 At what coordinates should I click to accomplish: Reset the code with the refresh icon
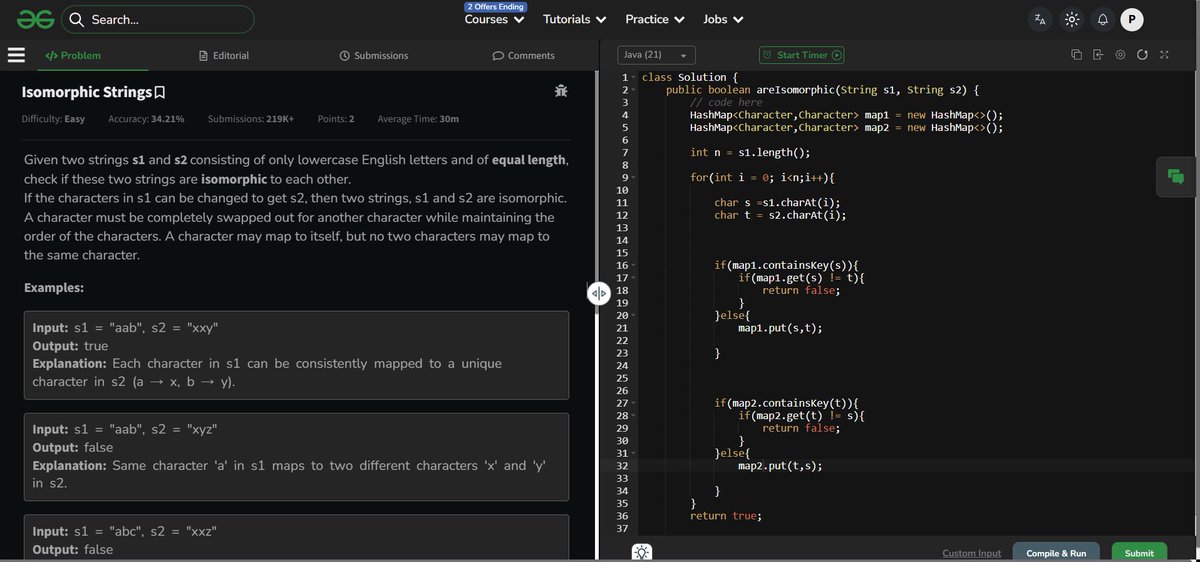pos(1142,55)
